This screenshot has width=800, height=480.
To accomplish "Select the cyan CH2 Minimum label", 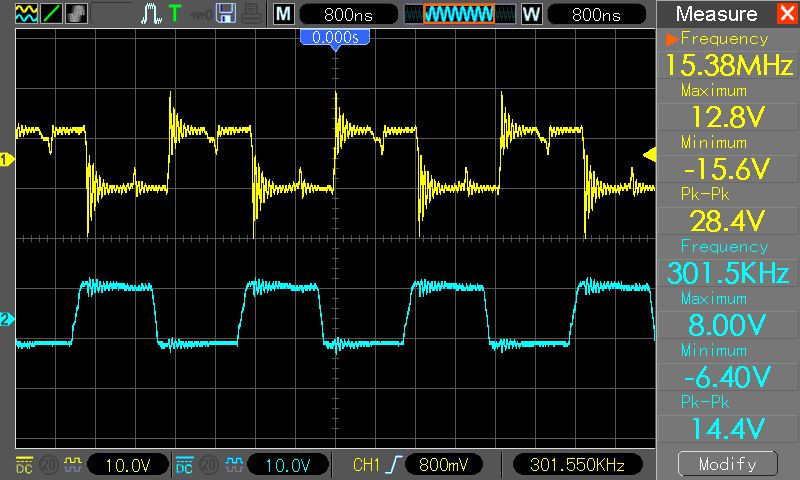I will click(x=714, y=350).
